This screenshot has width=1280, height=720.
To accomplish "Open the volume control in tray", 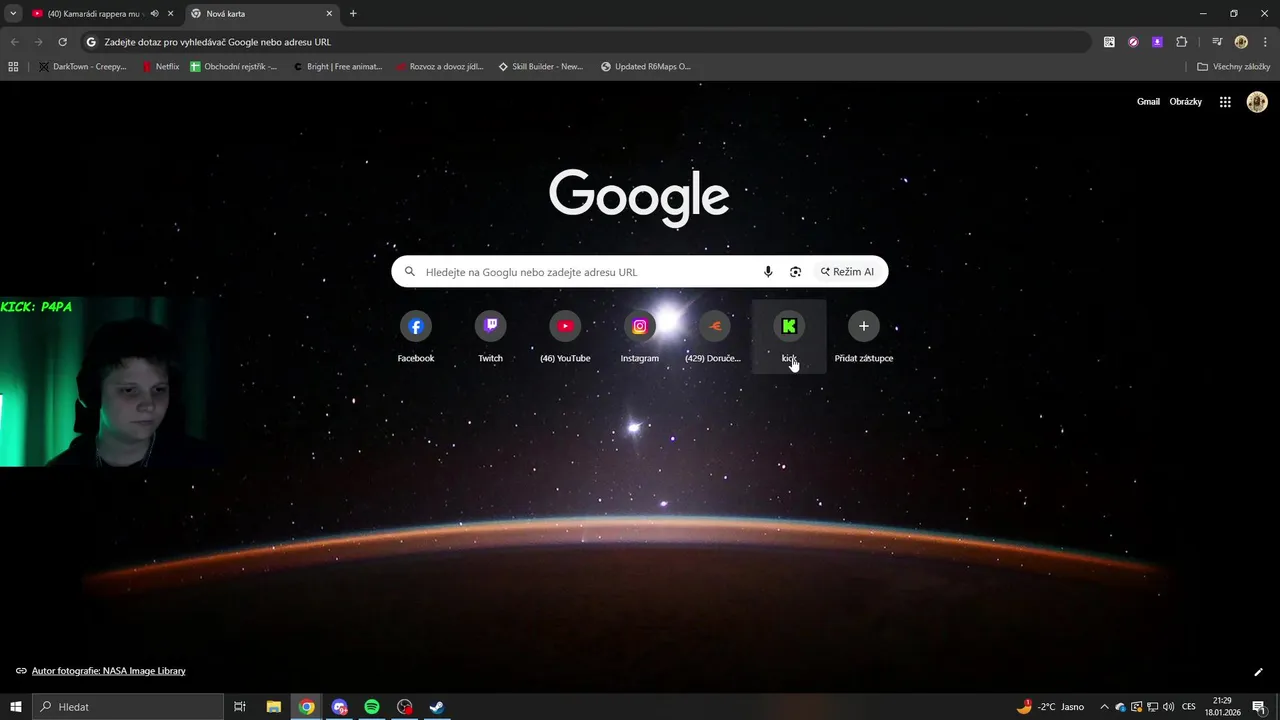I will (1169, 707).
